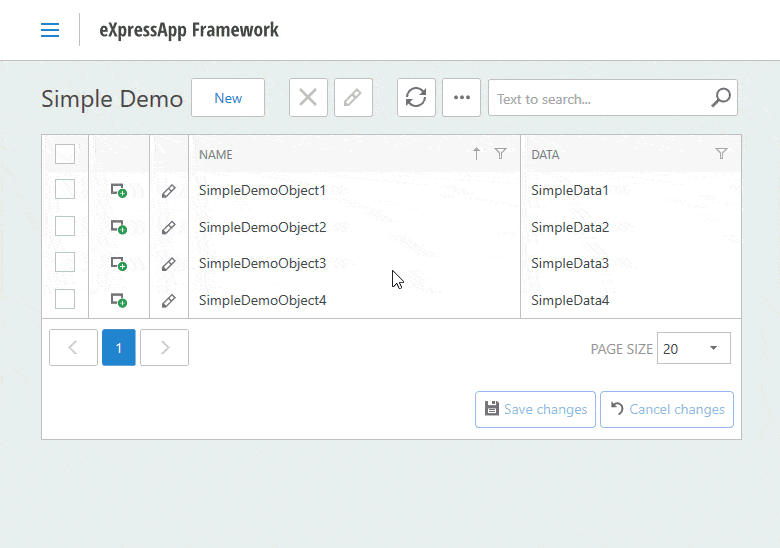Check the box for SimpleDemoObject1 row
Image resolution: width=780 pixels, height=548 pixels.
click(x=65, y=190)
